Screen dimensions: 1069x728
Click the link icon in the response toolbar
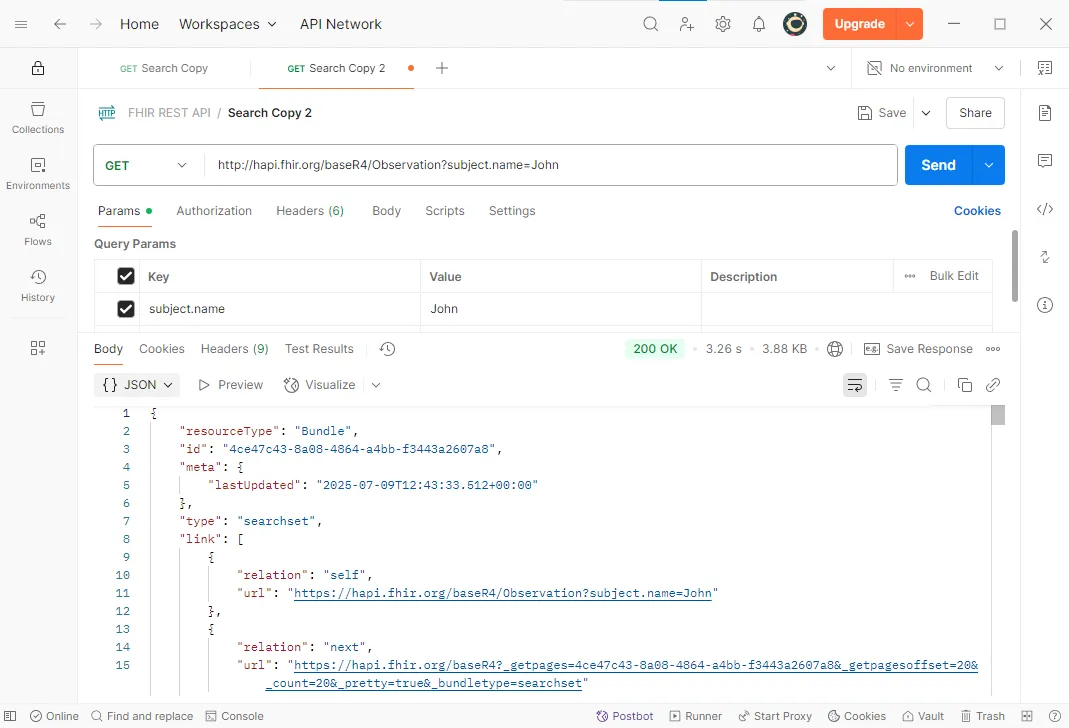(993, 385)
